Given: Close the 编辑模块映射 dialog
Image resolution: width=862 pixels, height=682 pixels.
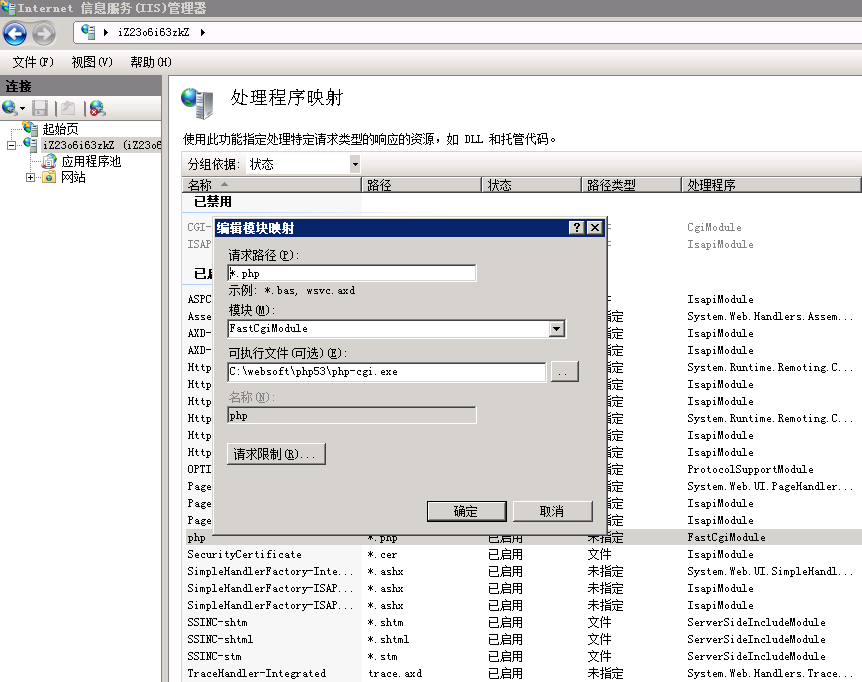Looking at the screenshot, I should pos(595,228).
